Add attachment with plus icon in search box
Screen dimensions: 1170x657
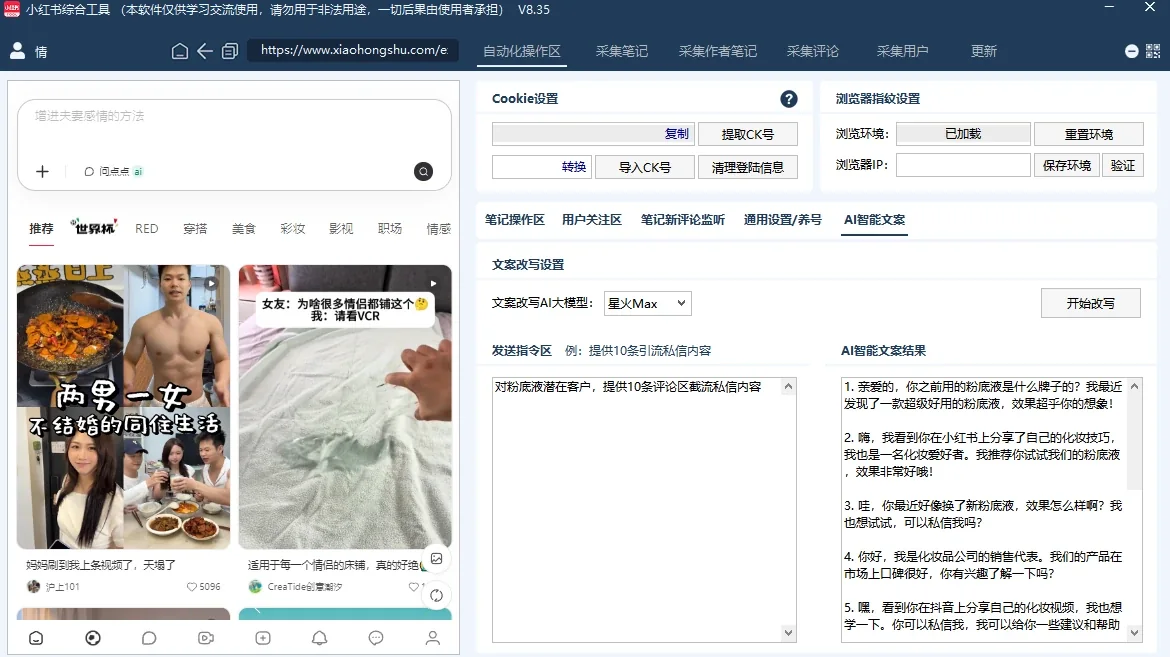43,172
